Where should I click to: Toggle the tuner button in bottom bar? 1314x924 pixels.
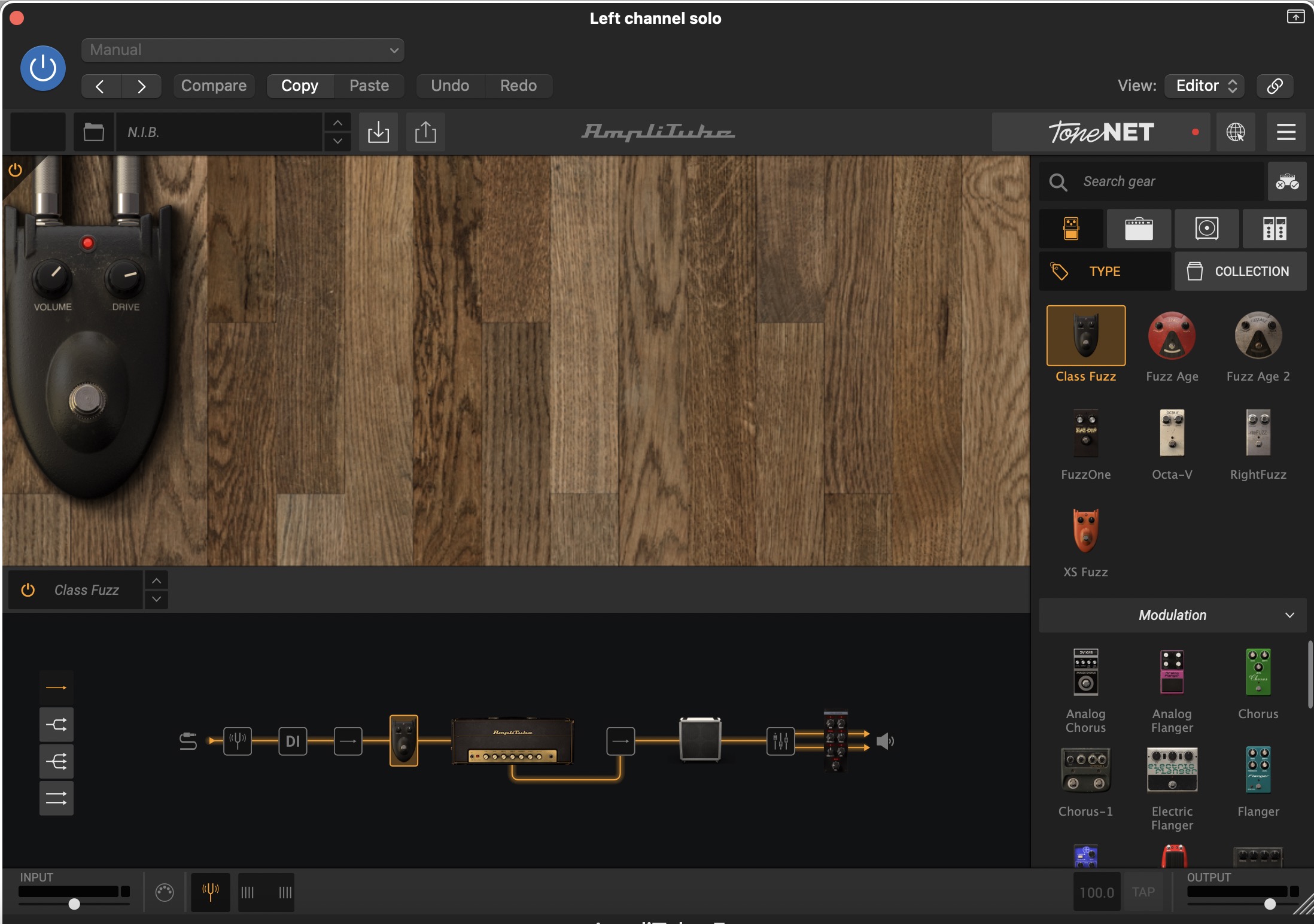[x=210, y=892]
